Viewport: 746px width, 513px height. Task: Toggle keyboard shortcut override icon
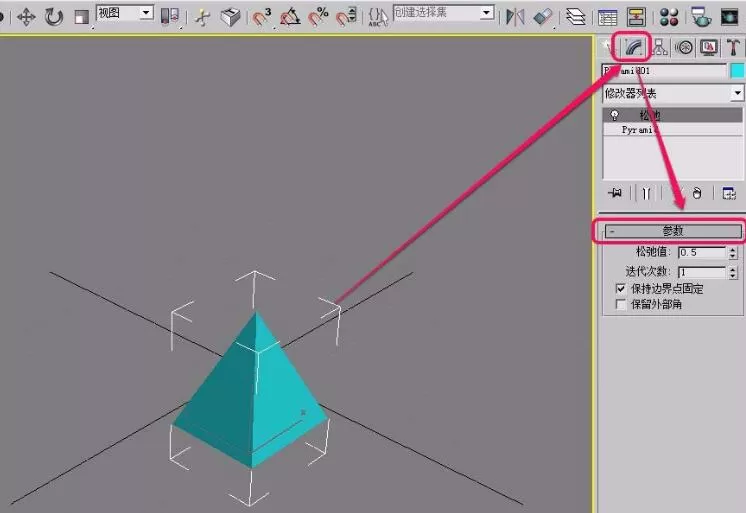(x=231, y=17)
